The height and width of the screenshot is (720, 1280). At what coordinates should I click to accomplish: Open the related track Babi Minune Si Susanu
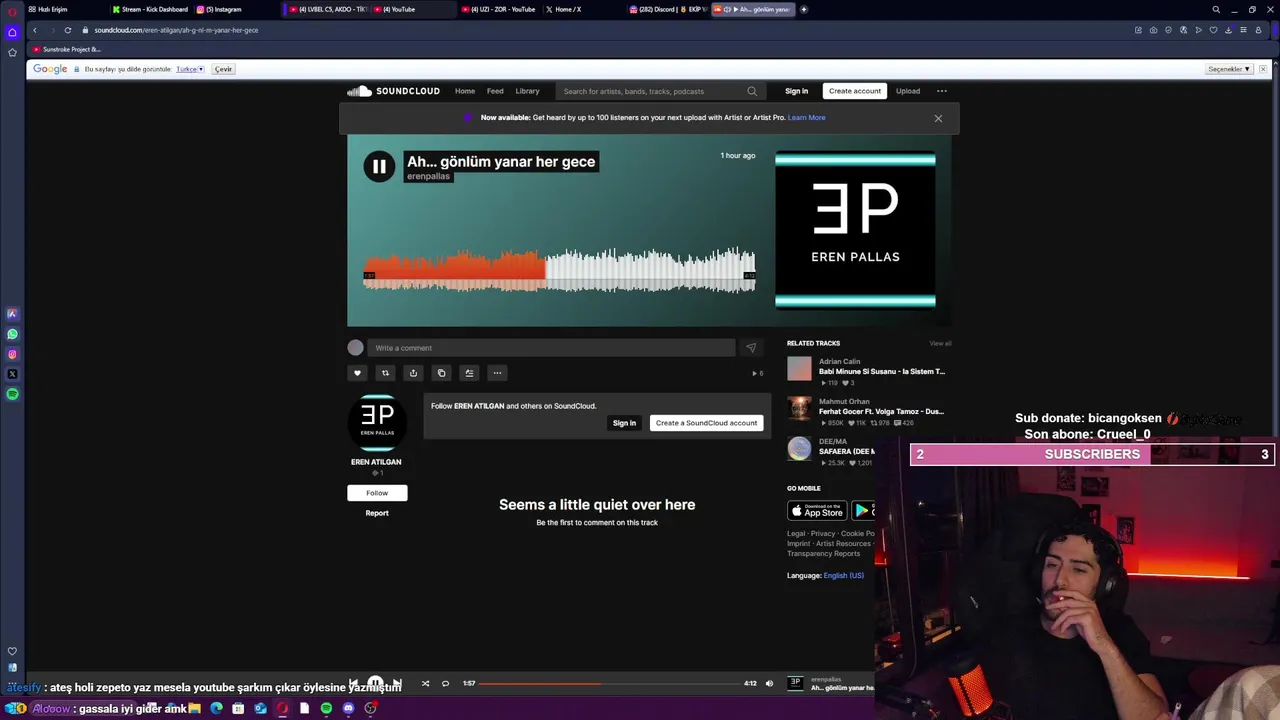[882, 372]
